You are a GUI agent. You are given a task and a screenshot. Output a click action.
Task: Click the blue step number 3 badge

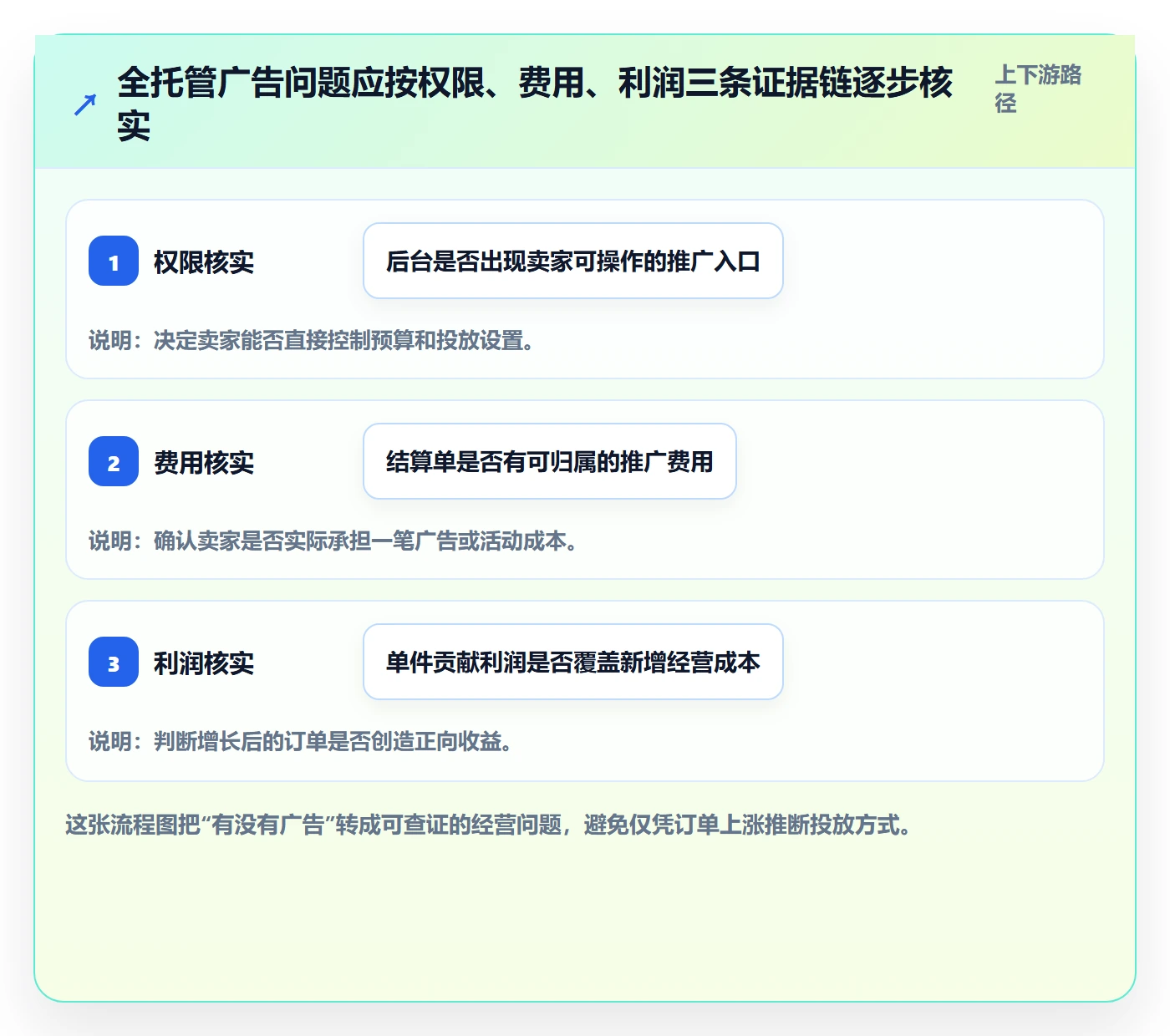pos(114,663)
